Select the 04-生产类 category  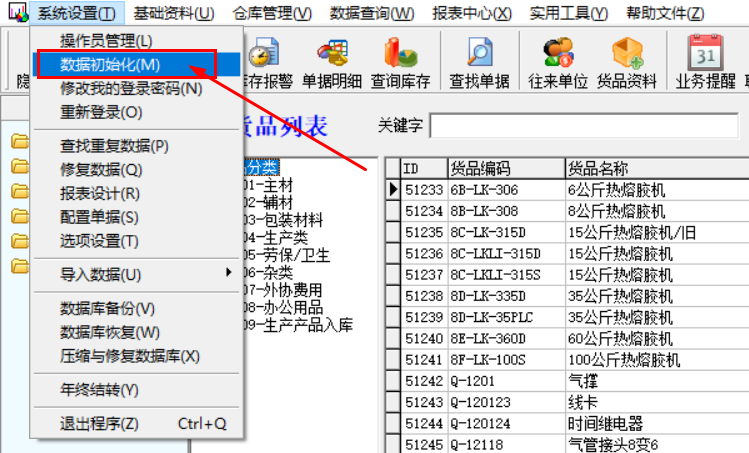(276, 237)
